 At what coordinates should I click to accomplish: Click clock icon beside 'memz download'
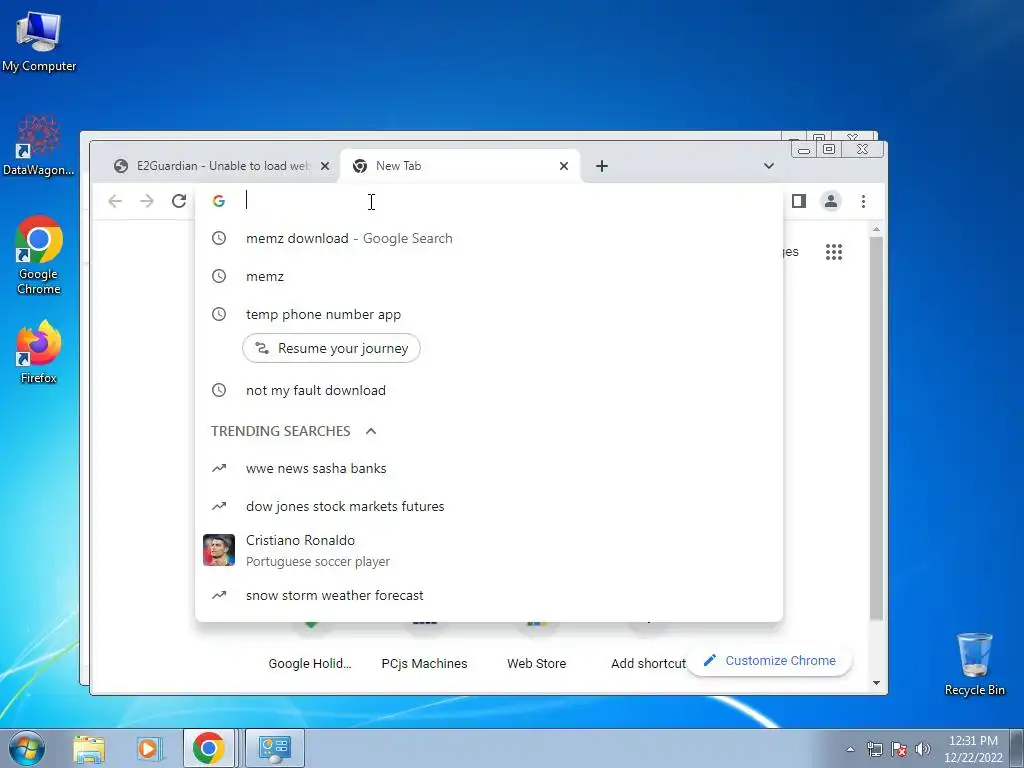[219, 238]
